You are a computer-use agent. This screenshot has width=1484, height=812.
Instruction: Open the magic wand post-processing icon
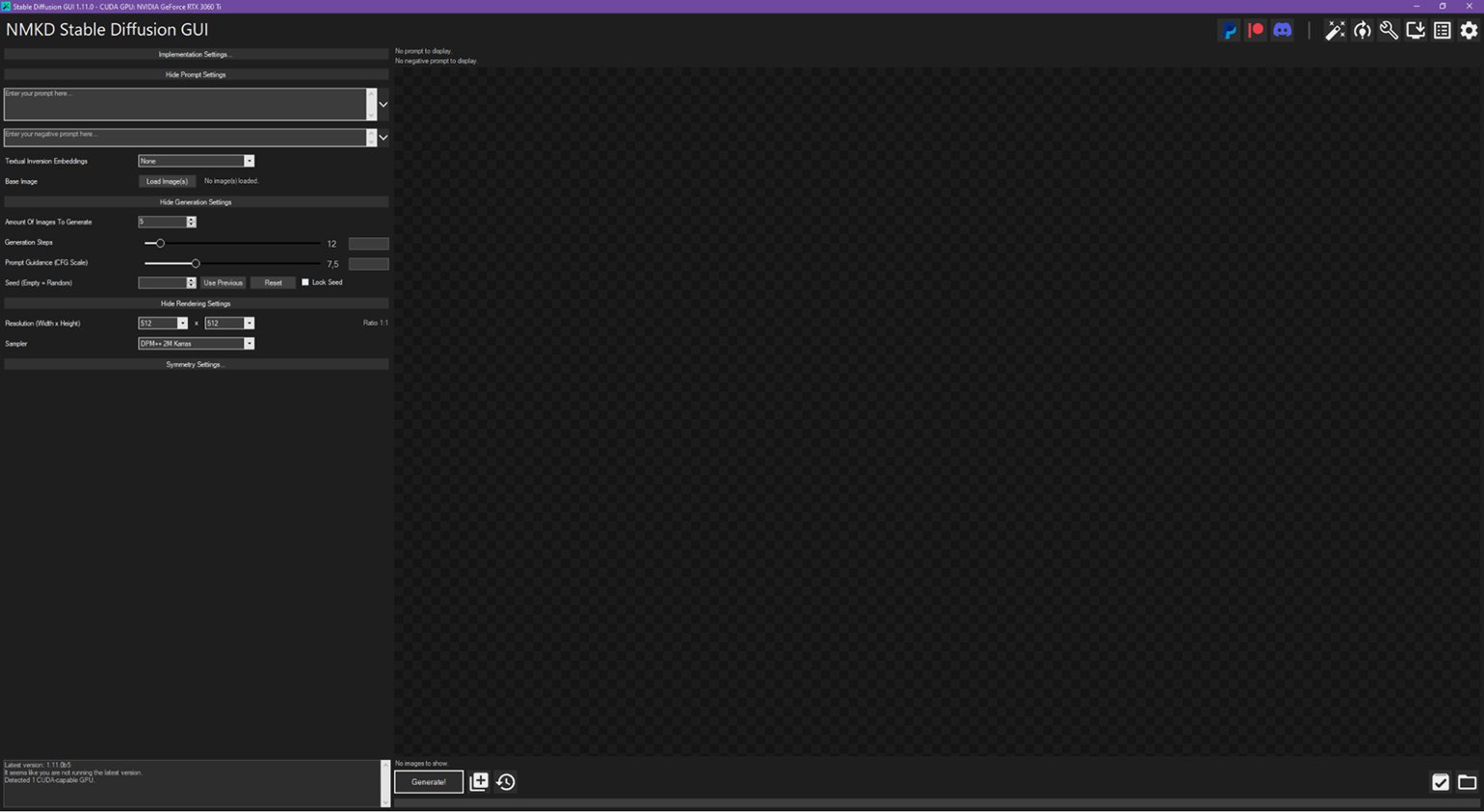[x=1335, y=31]
